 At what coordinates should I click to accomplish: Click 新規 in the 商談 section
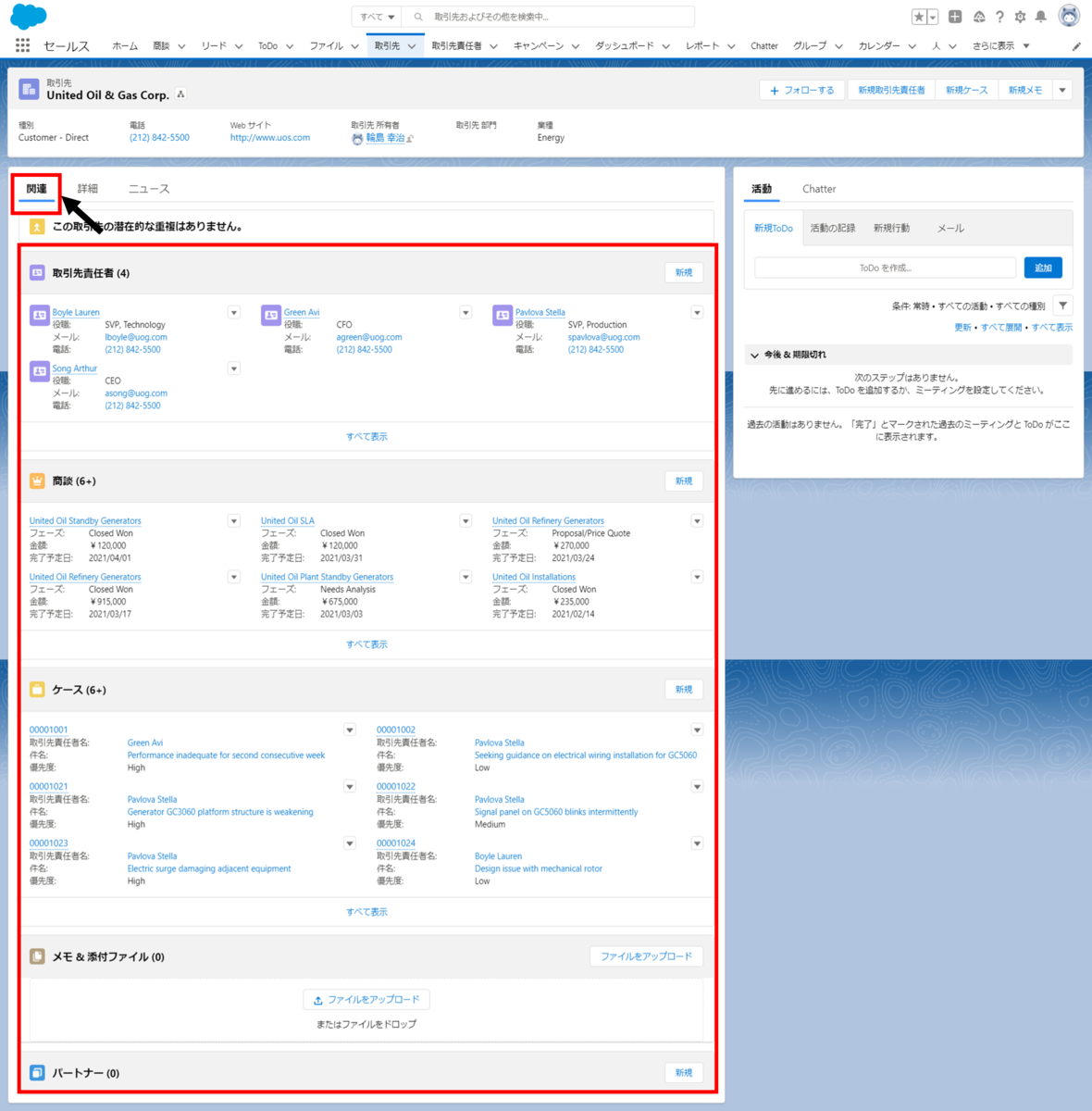tap(684, 481)
